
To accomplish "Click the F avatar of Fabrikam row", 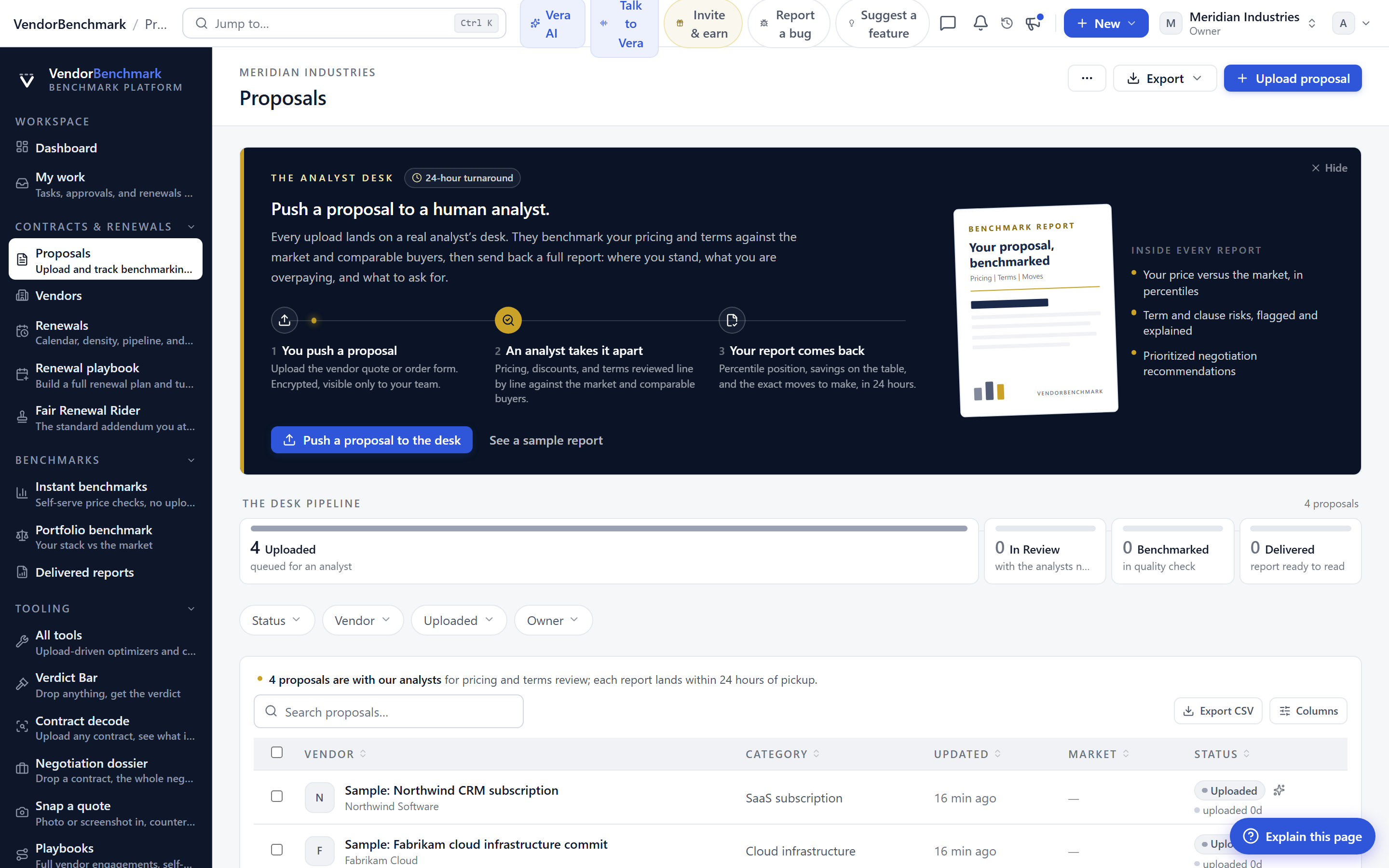I will 320,850.
